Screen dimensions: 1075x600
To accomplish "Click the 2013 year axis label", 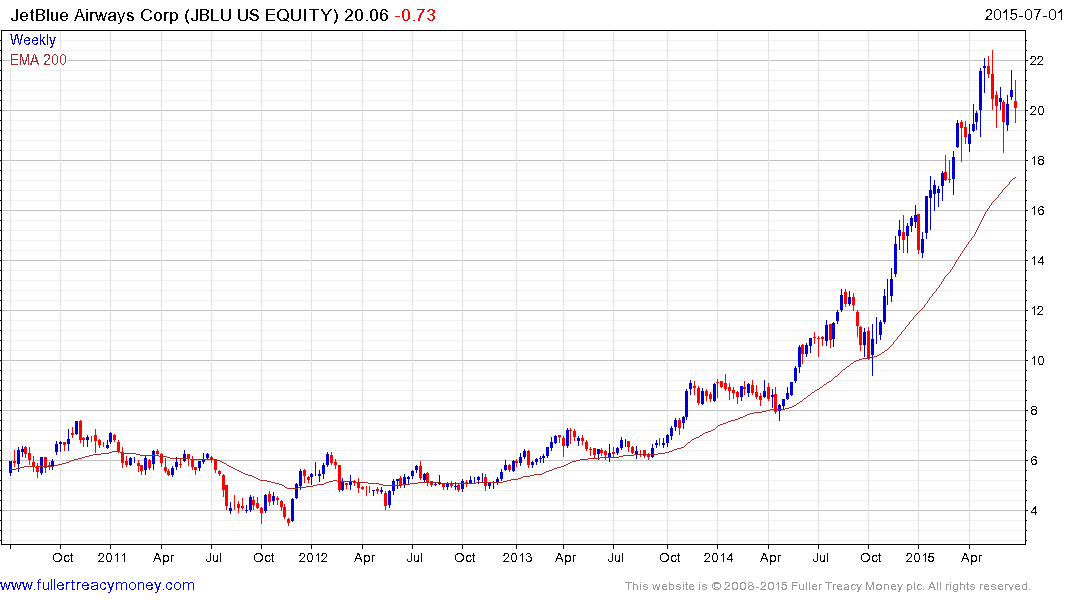I will [x=517, y=557].
